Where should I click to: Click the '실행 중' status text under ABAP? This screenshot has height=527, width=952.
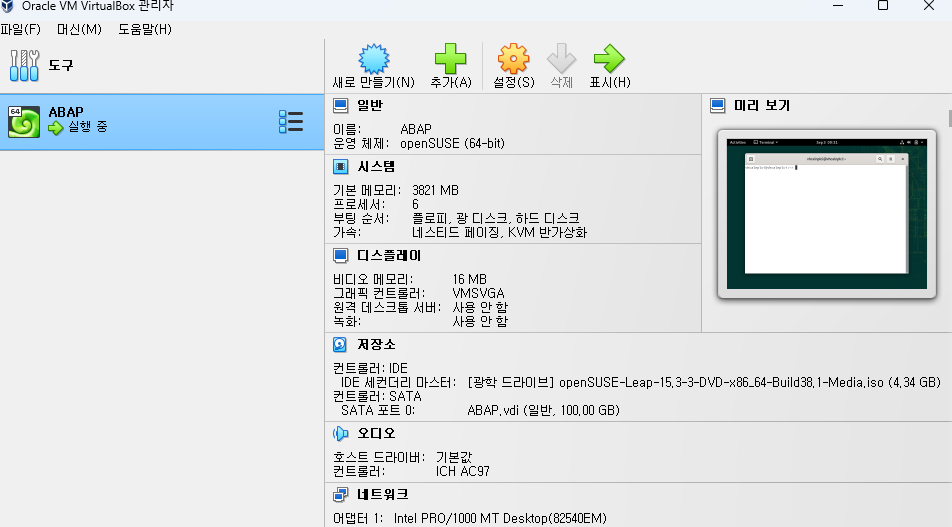tap(87, 127)
